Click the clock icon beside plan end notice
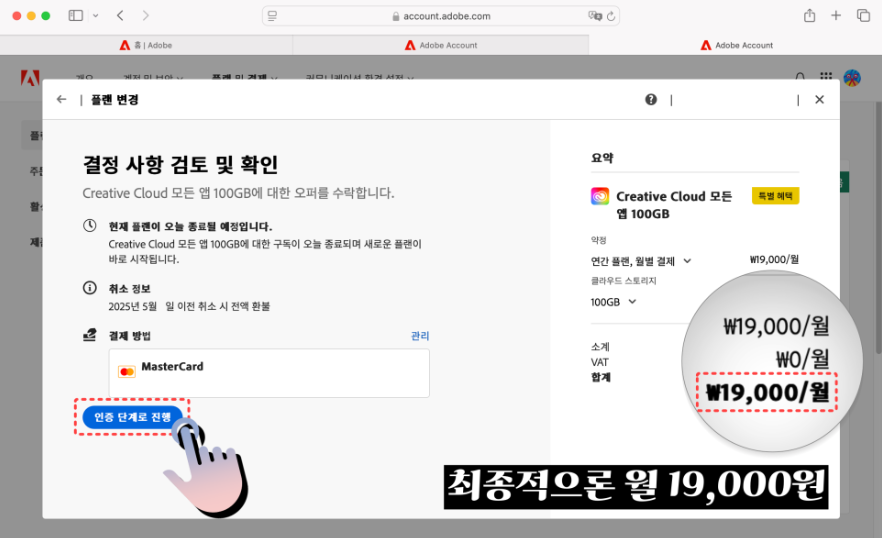Viewport: 882px width, 538px height. (89, 226)
